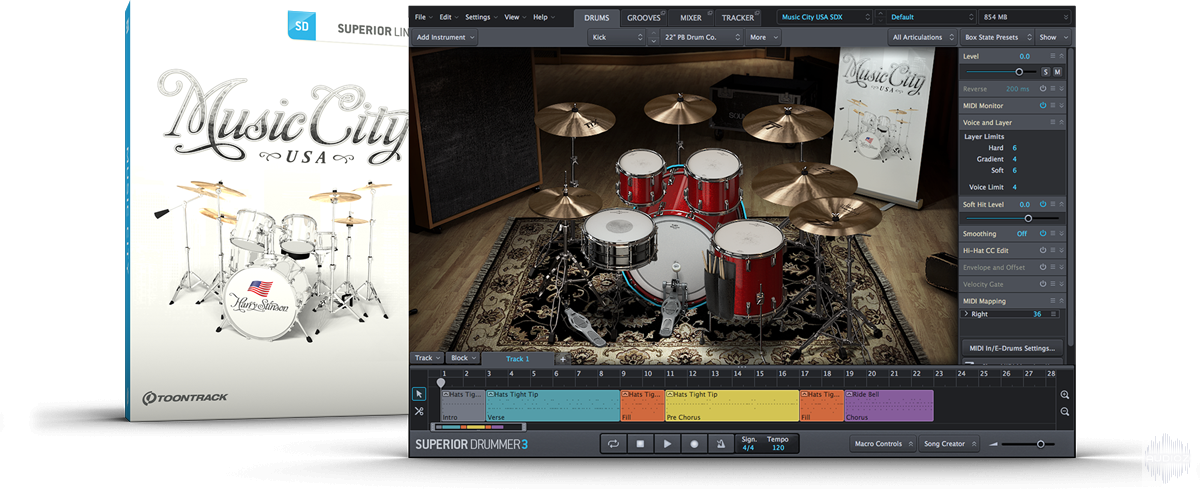Open Song Creator
Screen dimensions: 1200x493
click(950, 444)
